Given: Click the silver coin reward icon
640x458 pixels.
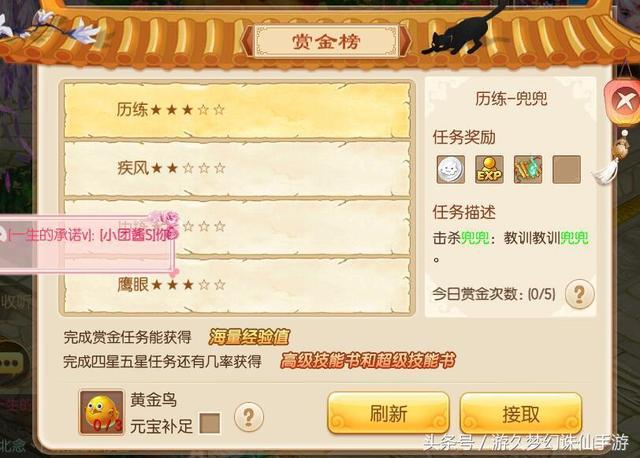Looking at the screenshot, I should point(451,169).
